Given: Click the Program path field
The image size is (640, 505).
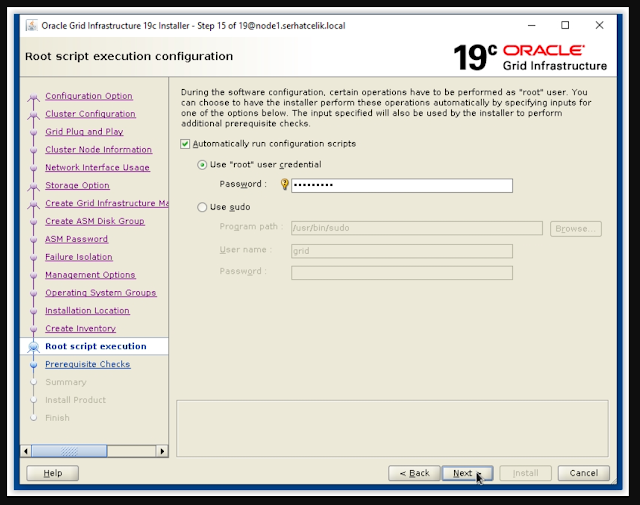Looking at the screenshot, I should coord(417,228).
